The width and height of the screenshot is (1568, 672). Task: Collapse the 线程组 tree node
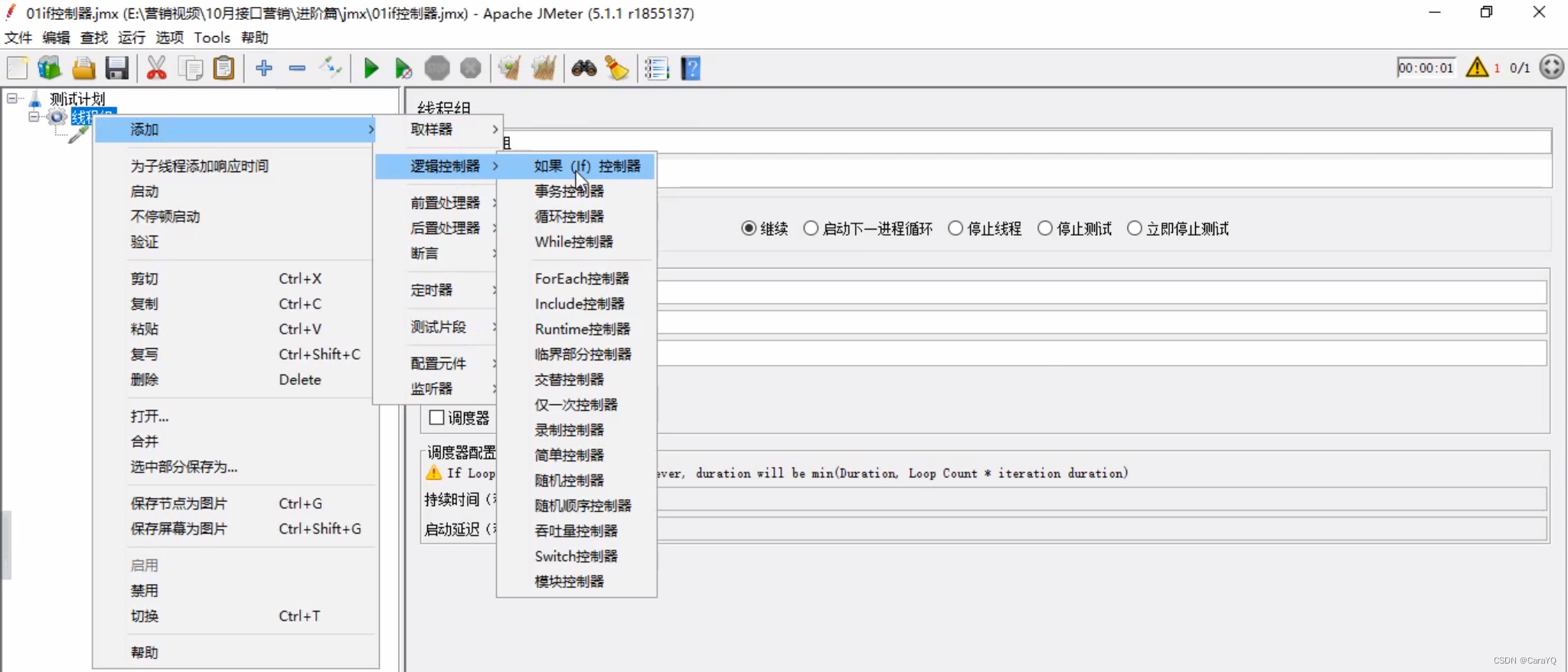34,117
